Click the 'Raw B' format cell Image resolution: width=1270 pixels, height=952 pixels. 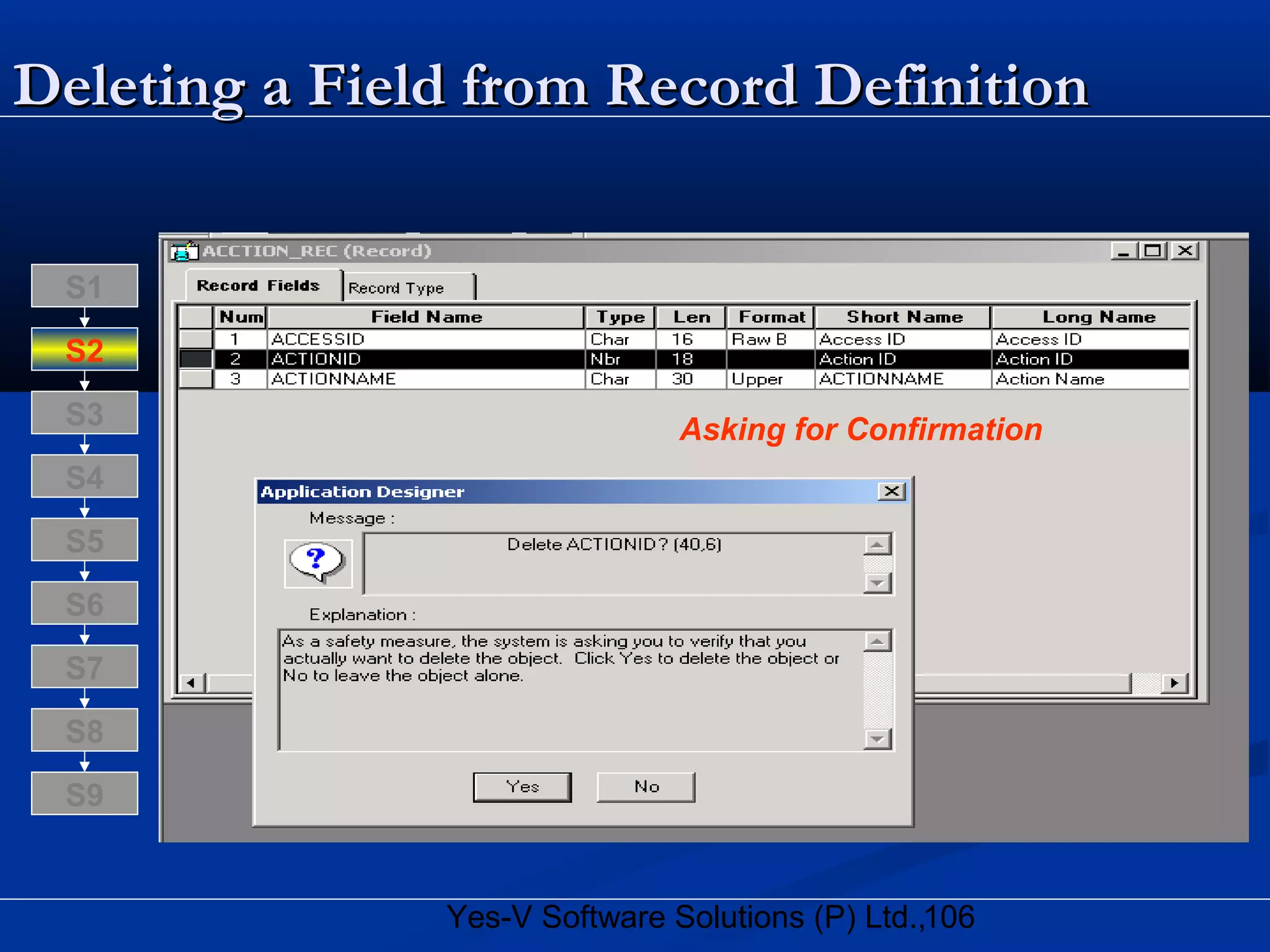pos(771,340)
